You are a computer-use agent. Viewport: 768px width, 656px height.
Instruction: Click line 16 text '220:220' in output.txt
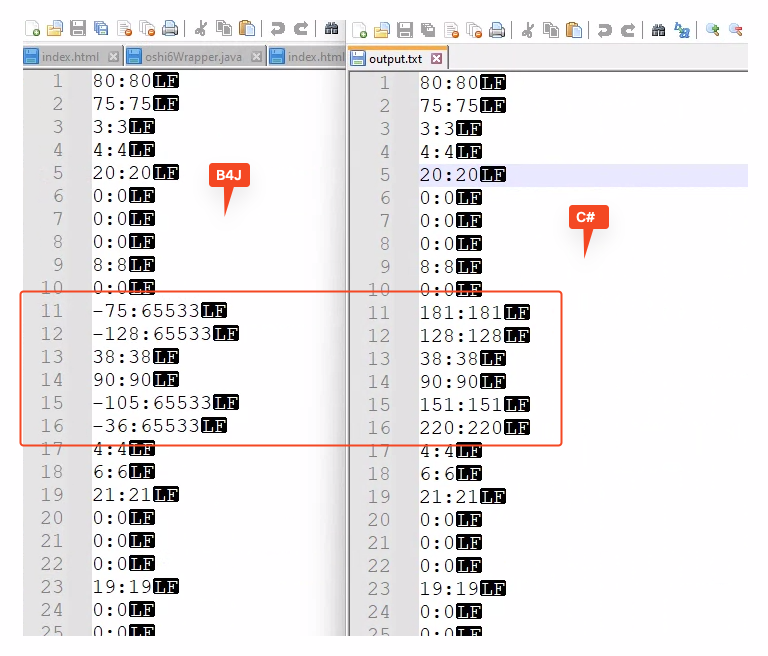click(461, 428)
